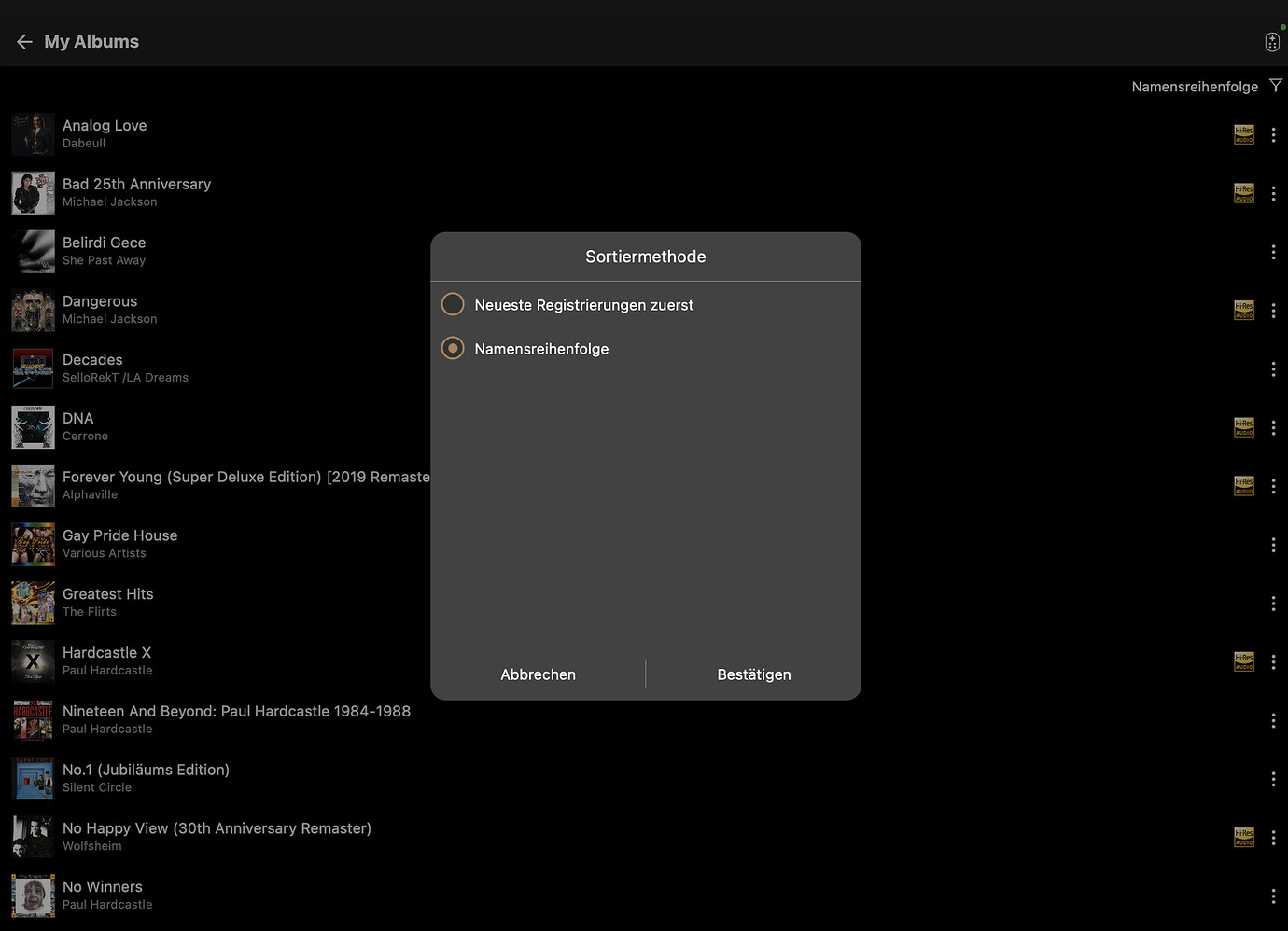Open the three-dot menu for Analog Love
The image size is (1288, 931).
pos(1273,134)
